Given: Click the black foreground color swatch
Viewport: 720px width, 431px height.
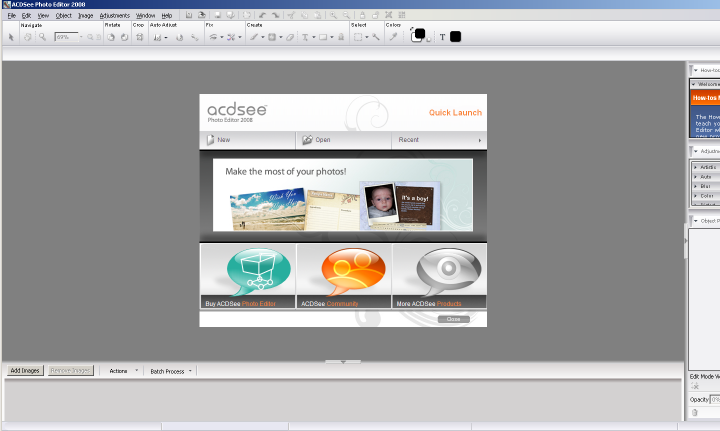Looking at the screenshot, I should (418, 34).
